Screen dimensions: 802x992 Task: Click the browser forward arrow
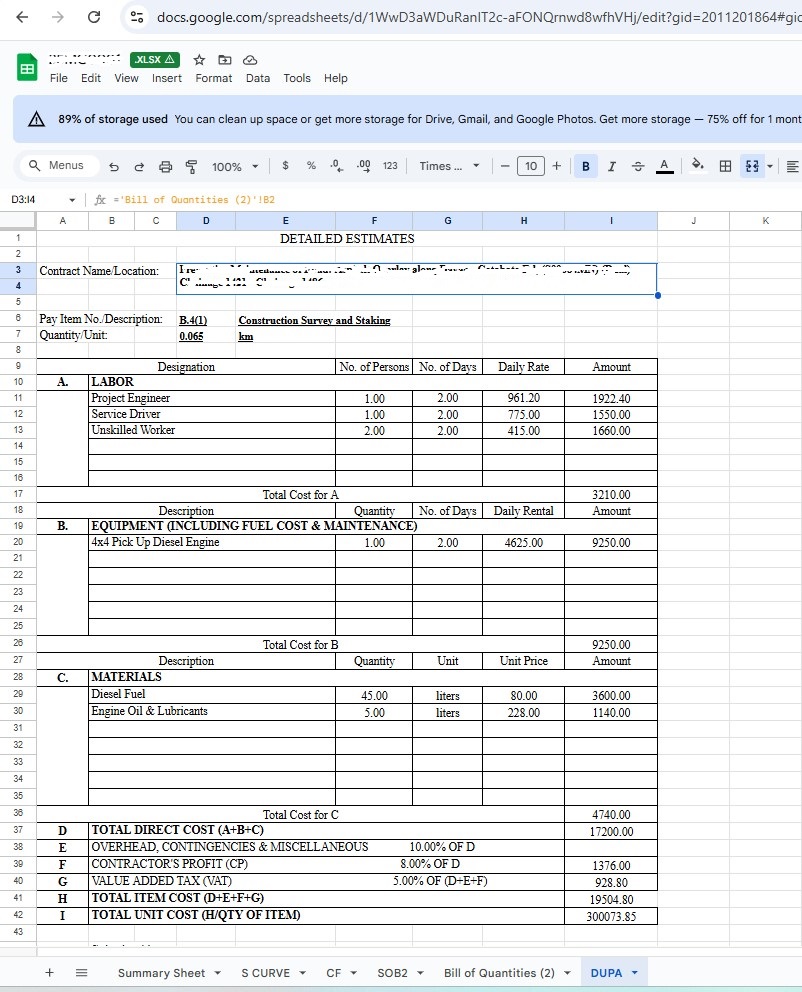coord(58,17)
